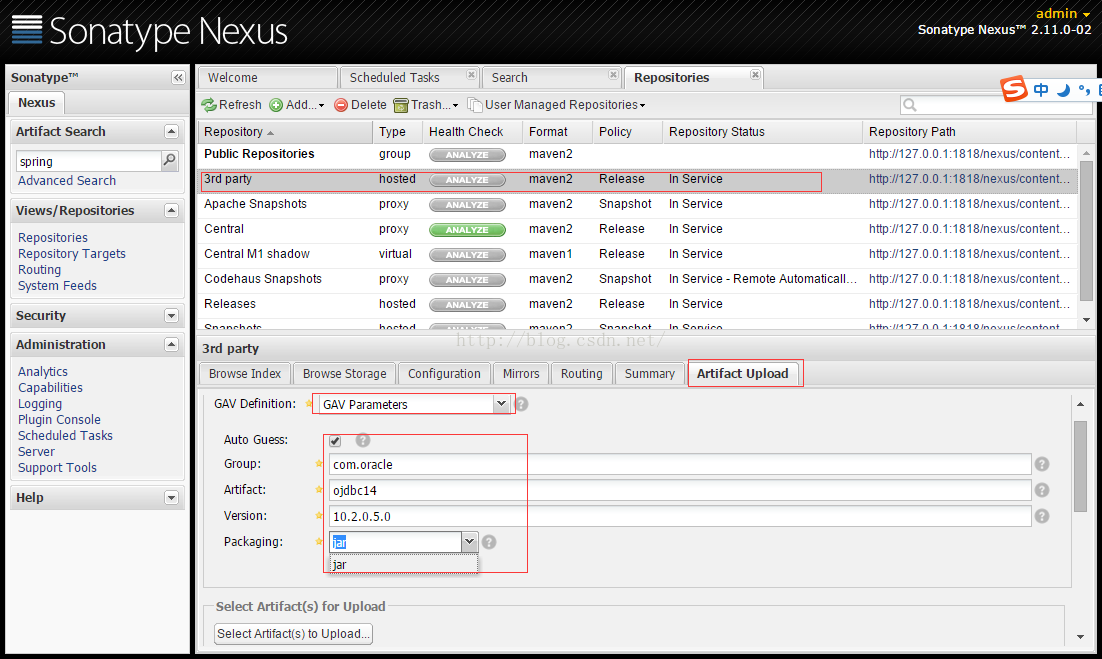Viewport: 1102px width, 659px height.
Task: Select the Releases repository row
Action: tap(637, 304)
